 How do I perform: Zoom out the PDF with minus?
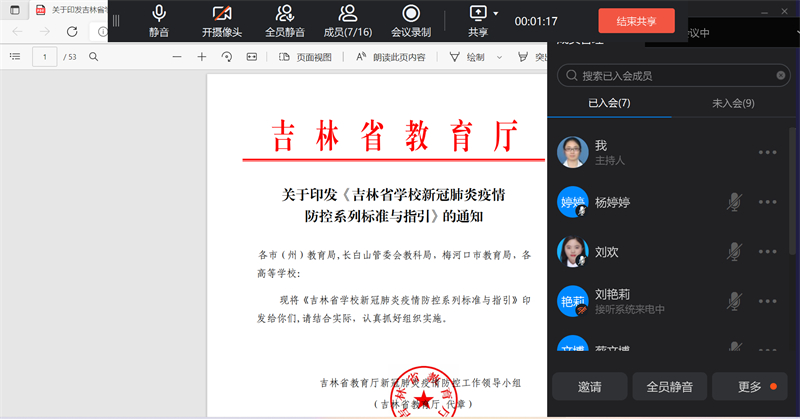point(177,57)
